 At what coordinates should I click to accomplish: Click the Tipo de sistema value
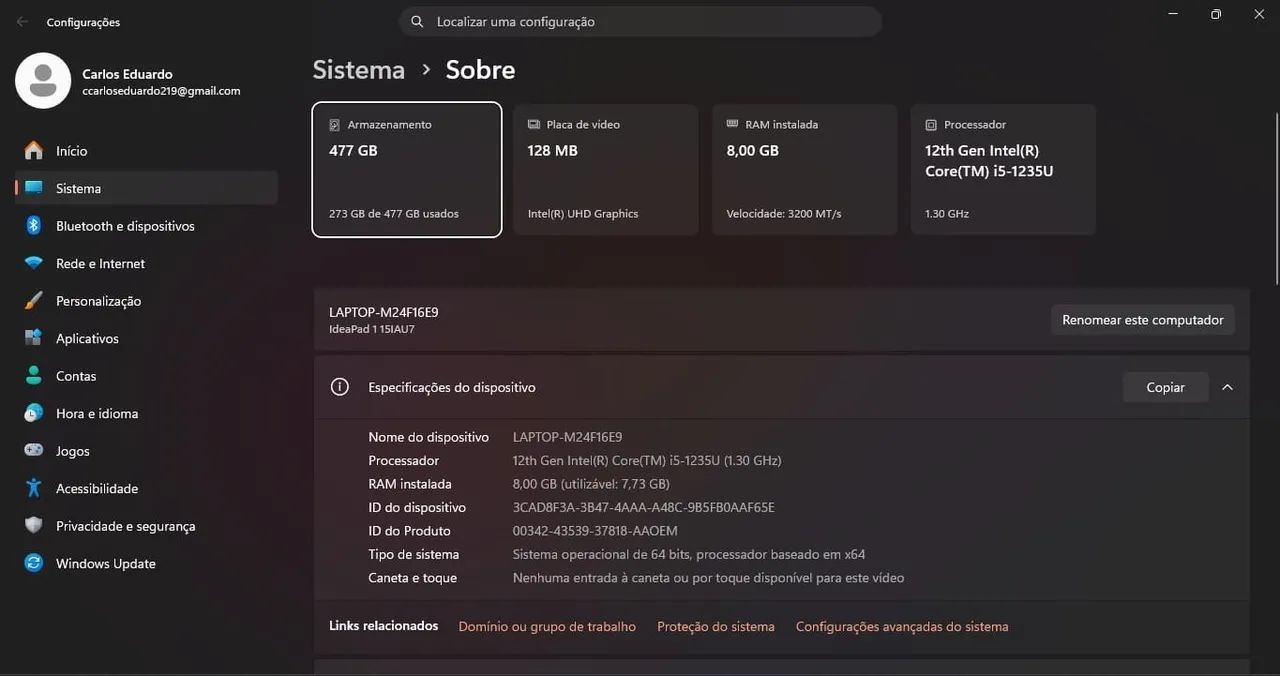pyautogui.click(x=689, y=554)
